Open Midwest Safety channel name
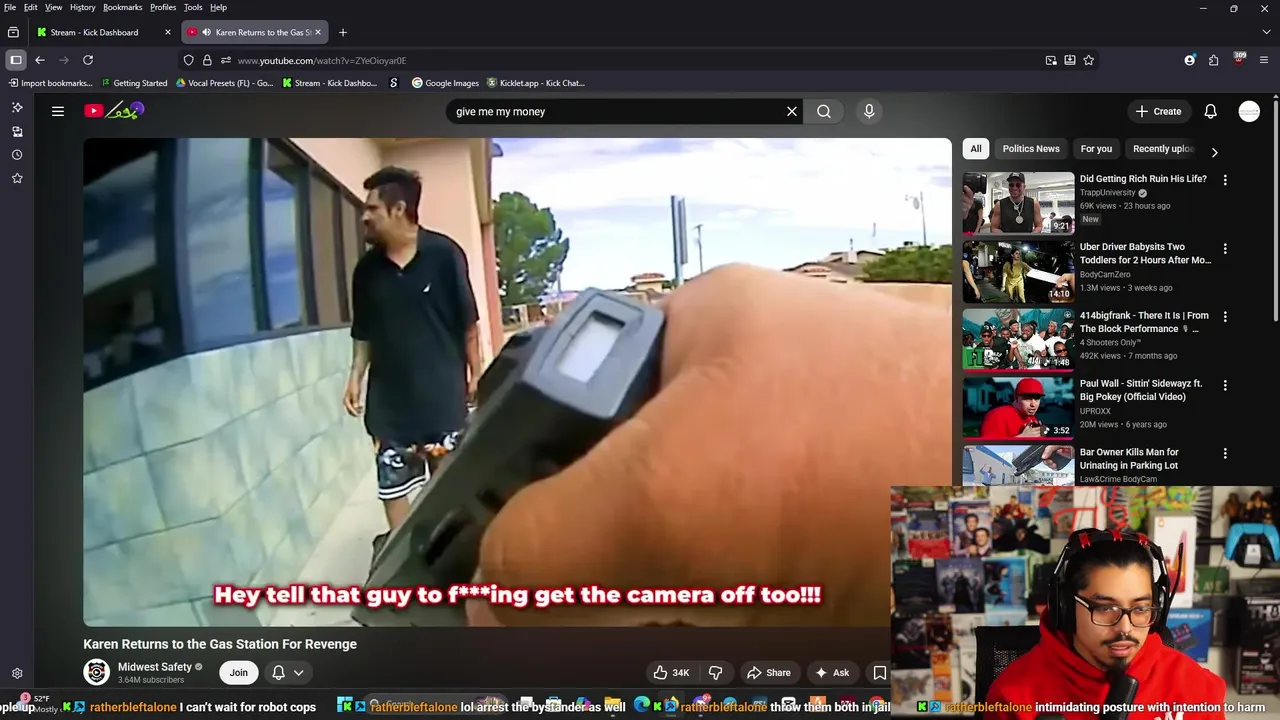The height and width of the screenshot is (720, 1280). (155, 667)
